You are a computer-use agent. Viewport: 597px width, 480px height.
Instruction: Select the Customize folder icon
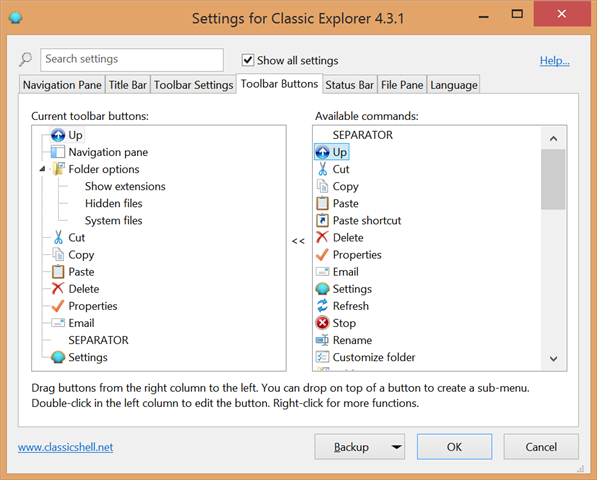[322, 357]
